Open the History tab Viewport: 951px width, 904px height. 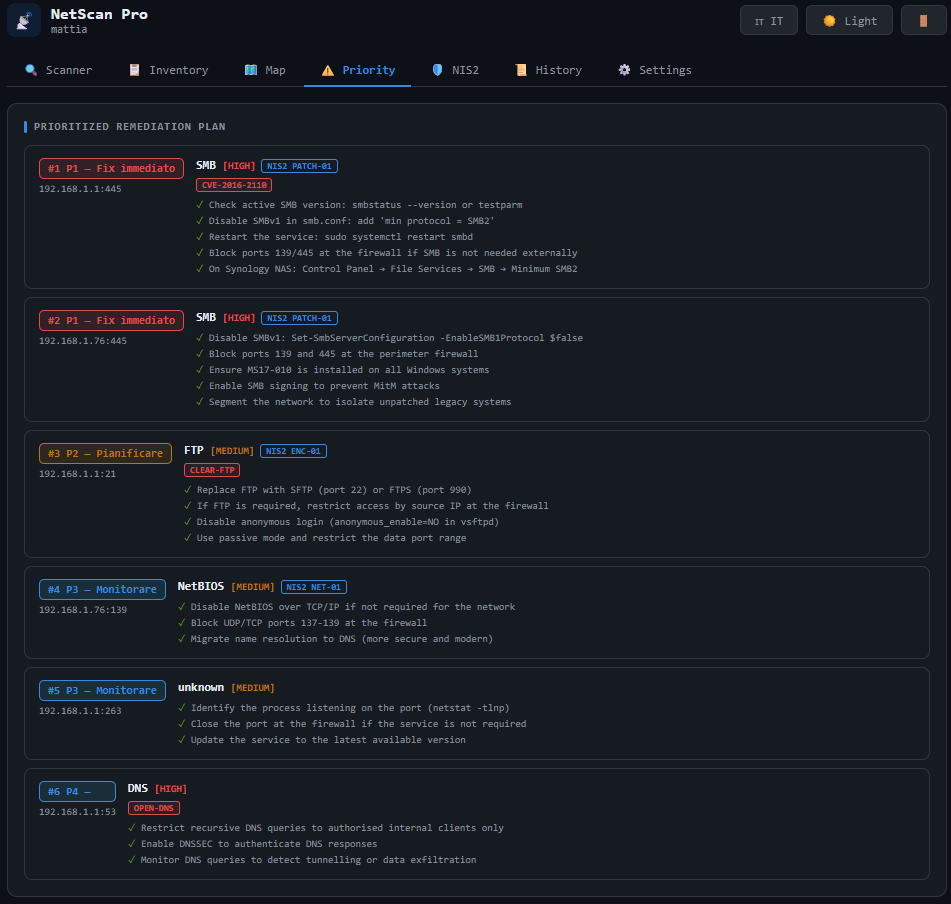[x=548, y=70]
